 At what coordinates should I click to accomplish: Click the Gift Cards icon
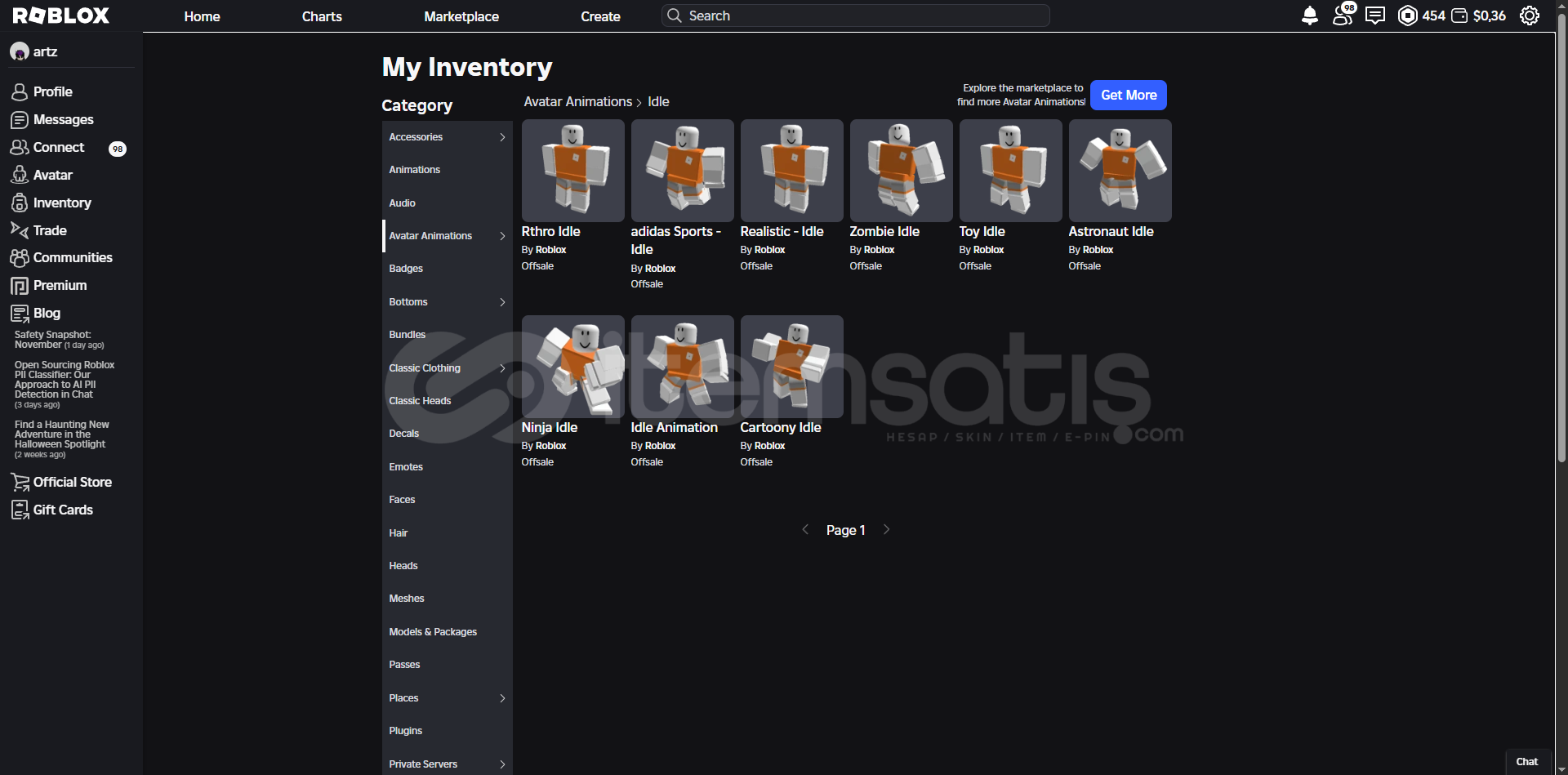[20, 510]
